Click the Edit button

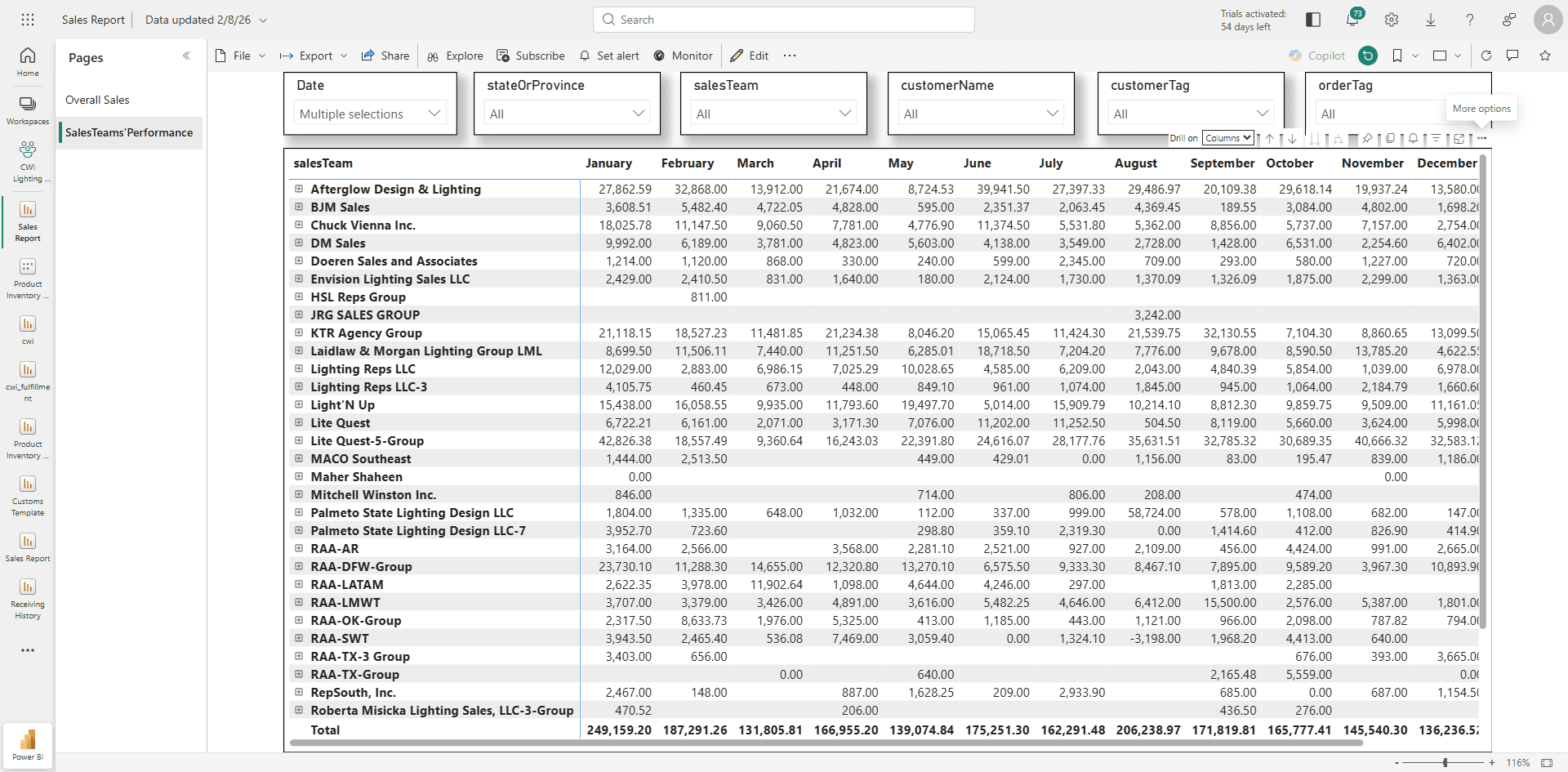point(750,56)
